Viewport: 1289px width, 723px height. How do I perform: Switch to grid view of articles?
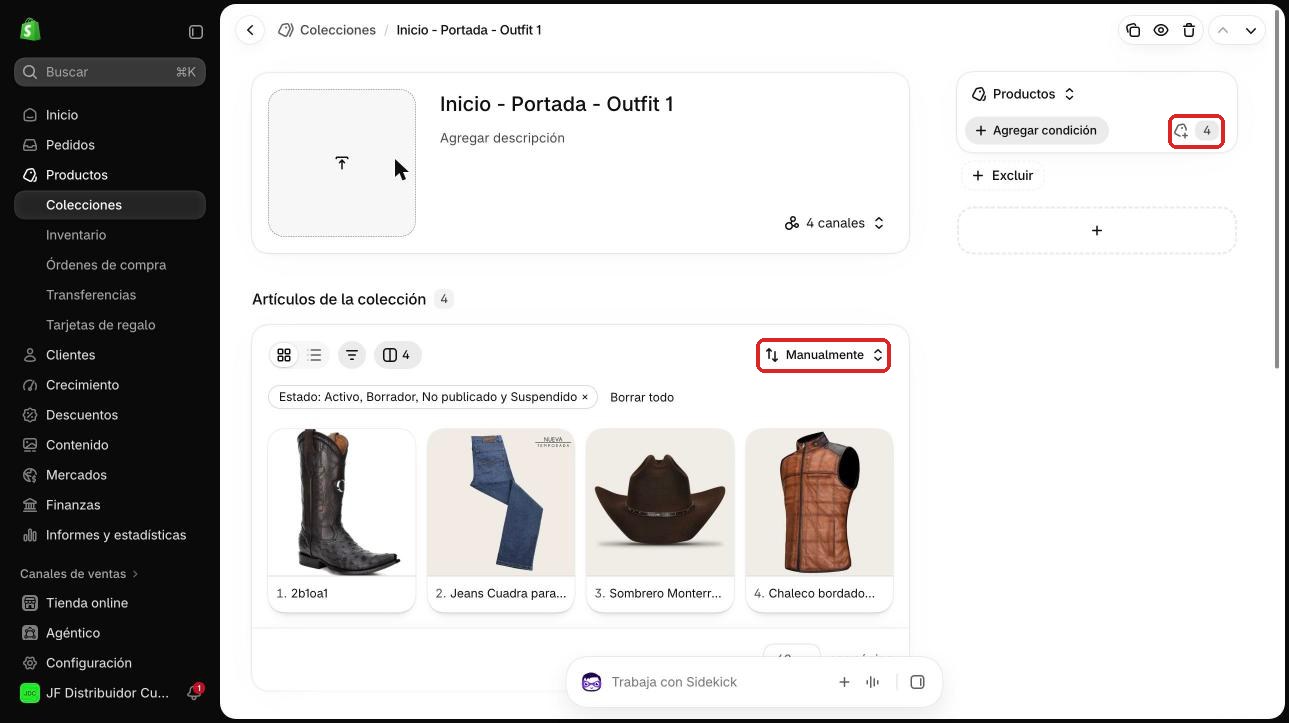(x=284, y=355)
